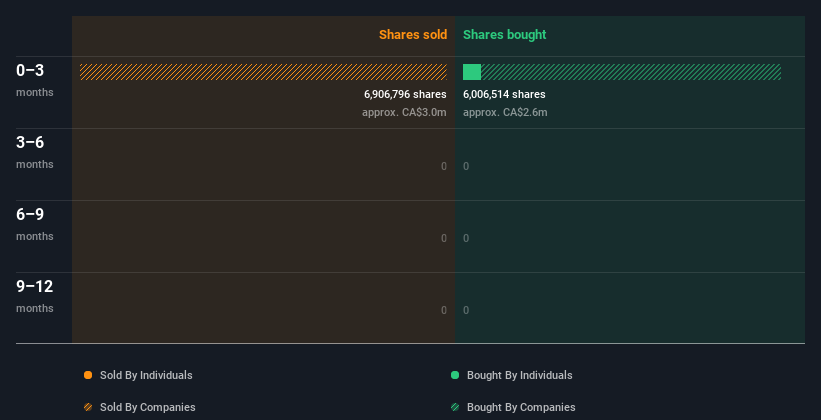
Task: Click the approx. CA$3.0m amount
Action: click(404, 112)
